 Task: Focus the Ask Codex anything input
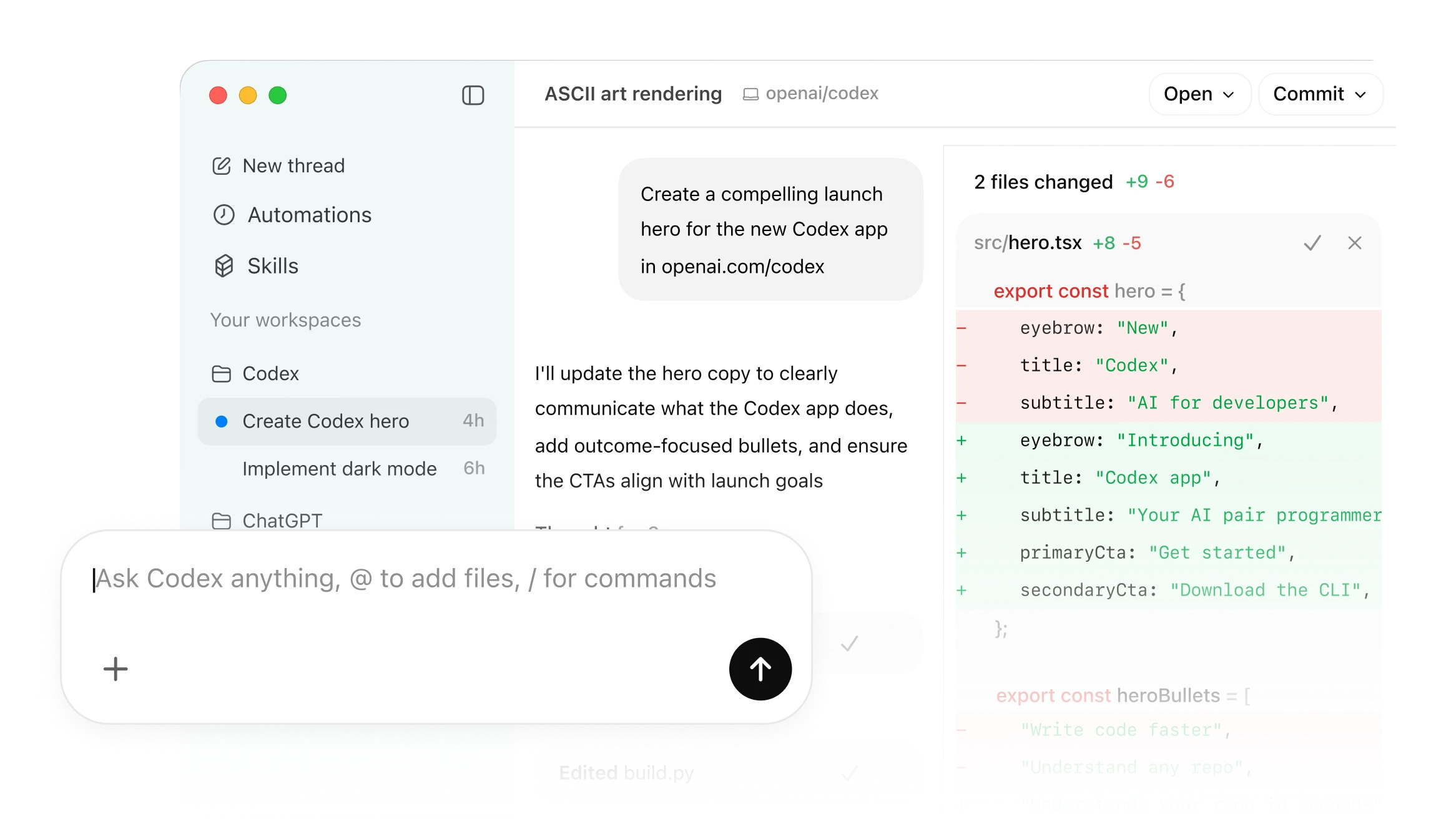coord(406,579)
